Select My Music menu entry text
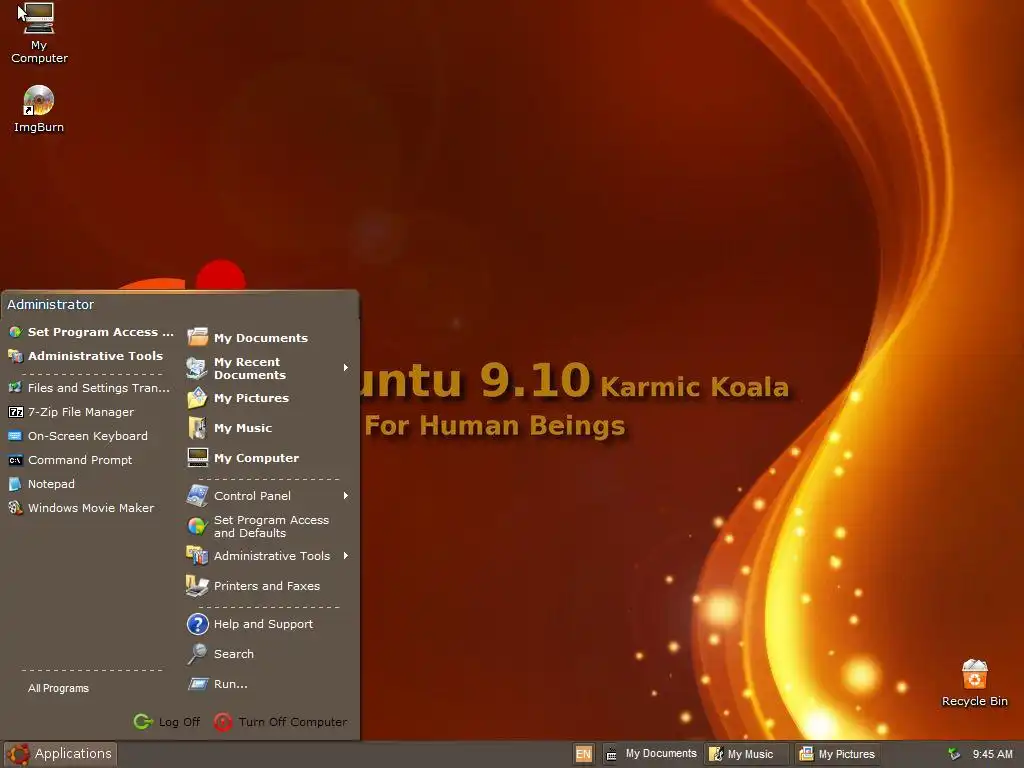Screen dimensions: 1024x768 pos(243,428)
